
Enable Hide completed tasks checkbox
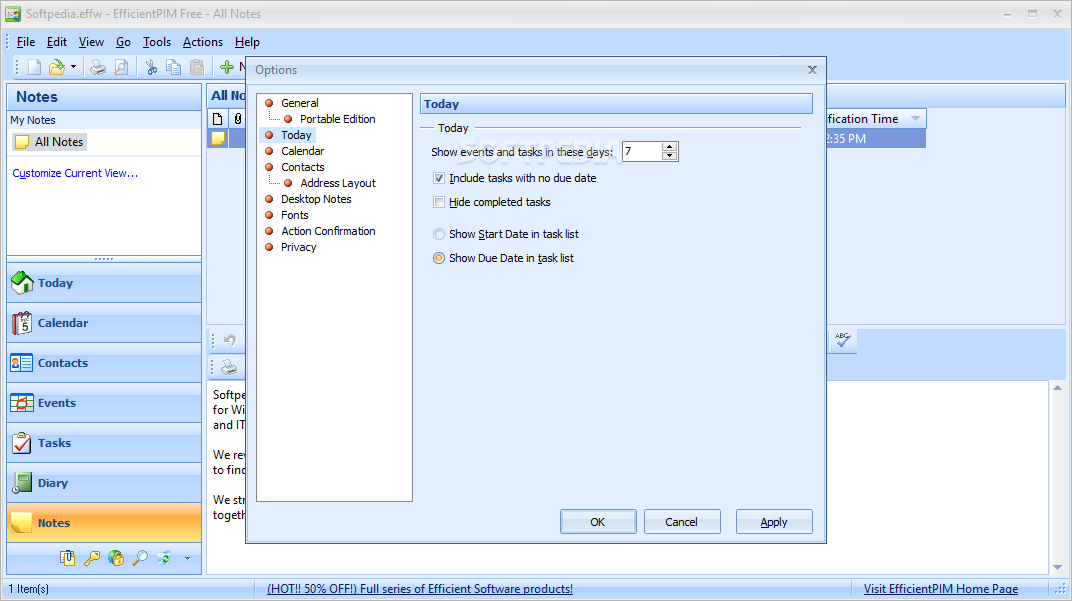coord(439,202)
